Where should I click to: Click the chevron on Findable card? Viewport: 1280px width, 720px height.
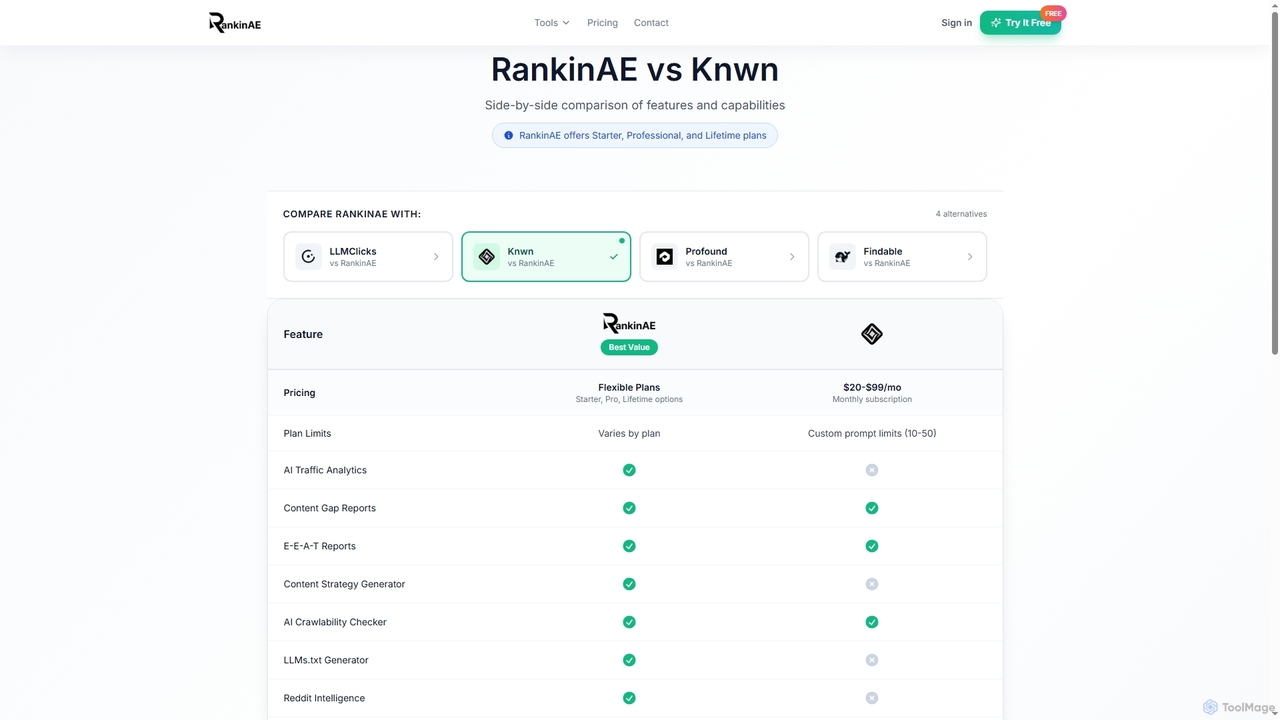[x=970, y=257]
